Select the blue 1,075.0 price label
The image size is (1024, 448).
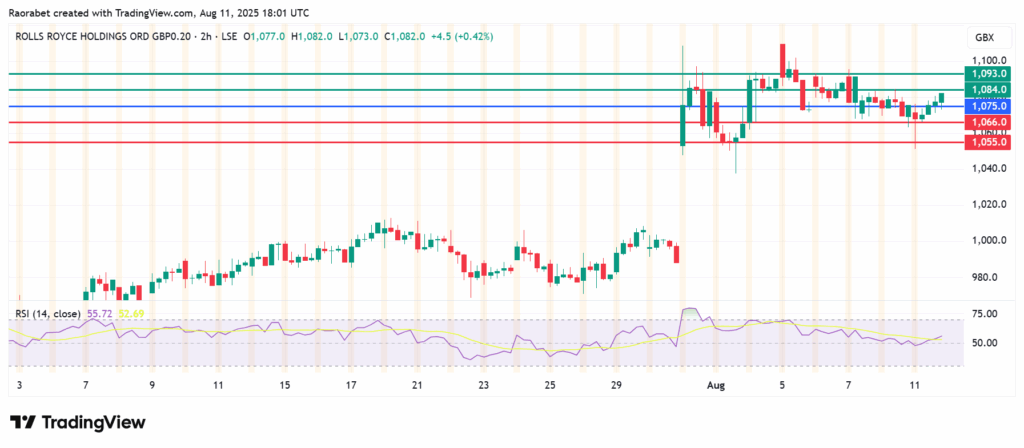pyautogui.click(x=989, y=106)
